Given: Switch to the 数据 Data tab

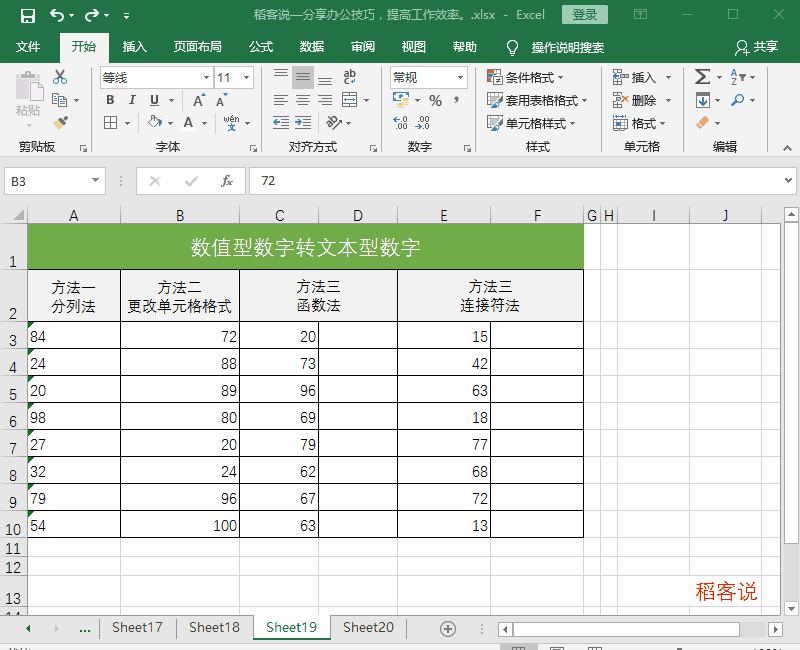Looking at the screenshot, I should coord(312,47).
